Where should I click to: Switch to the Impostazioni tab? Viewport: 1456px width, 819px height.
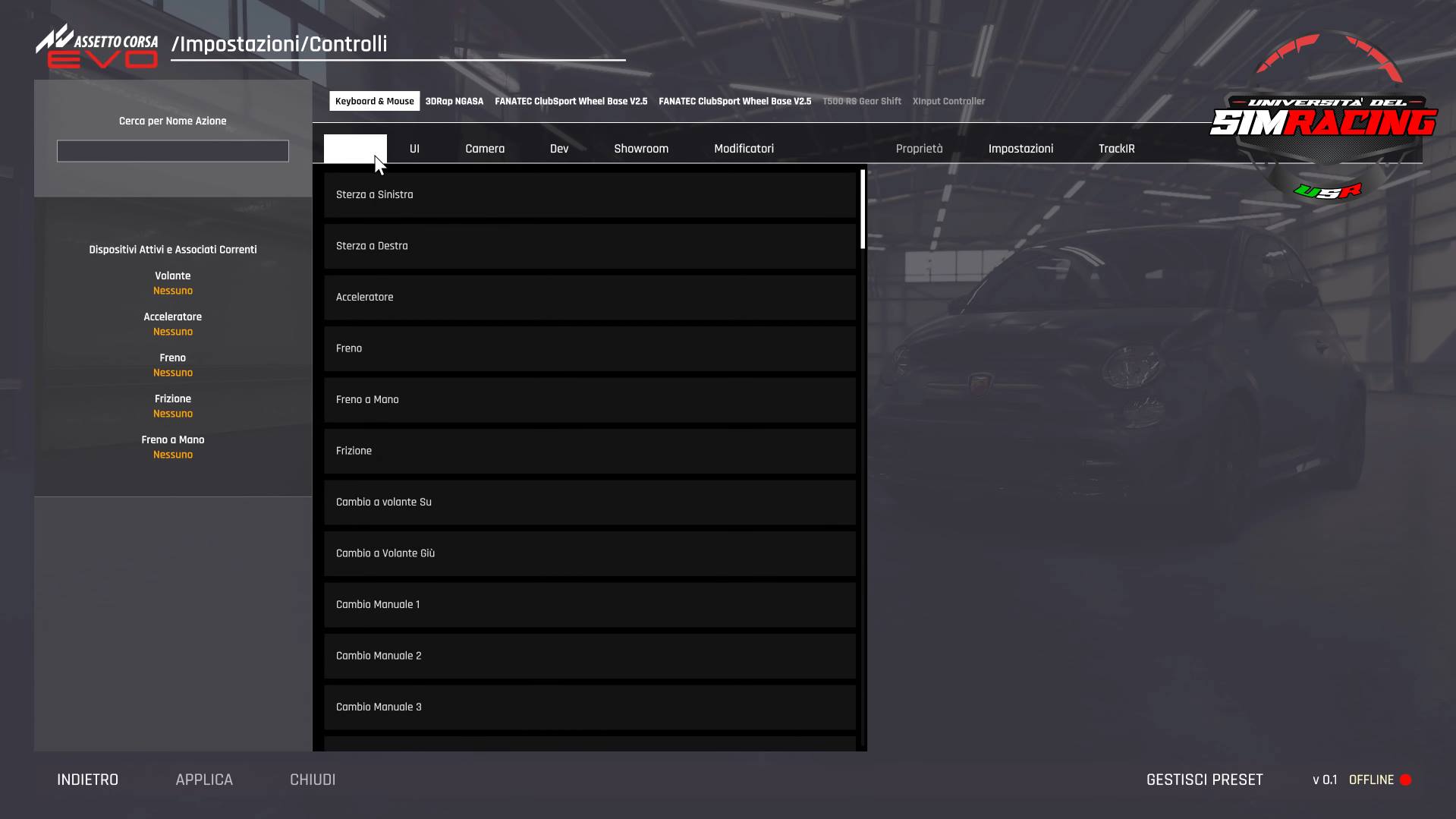tap(1020, 148)
